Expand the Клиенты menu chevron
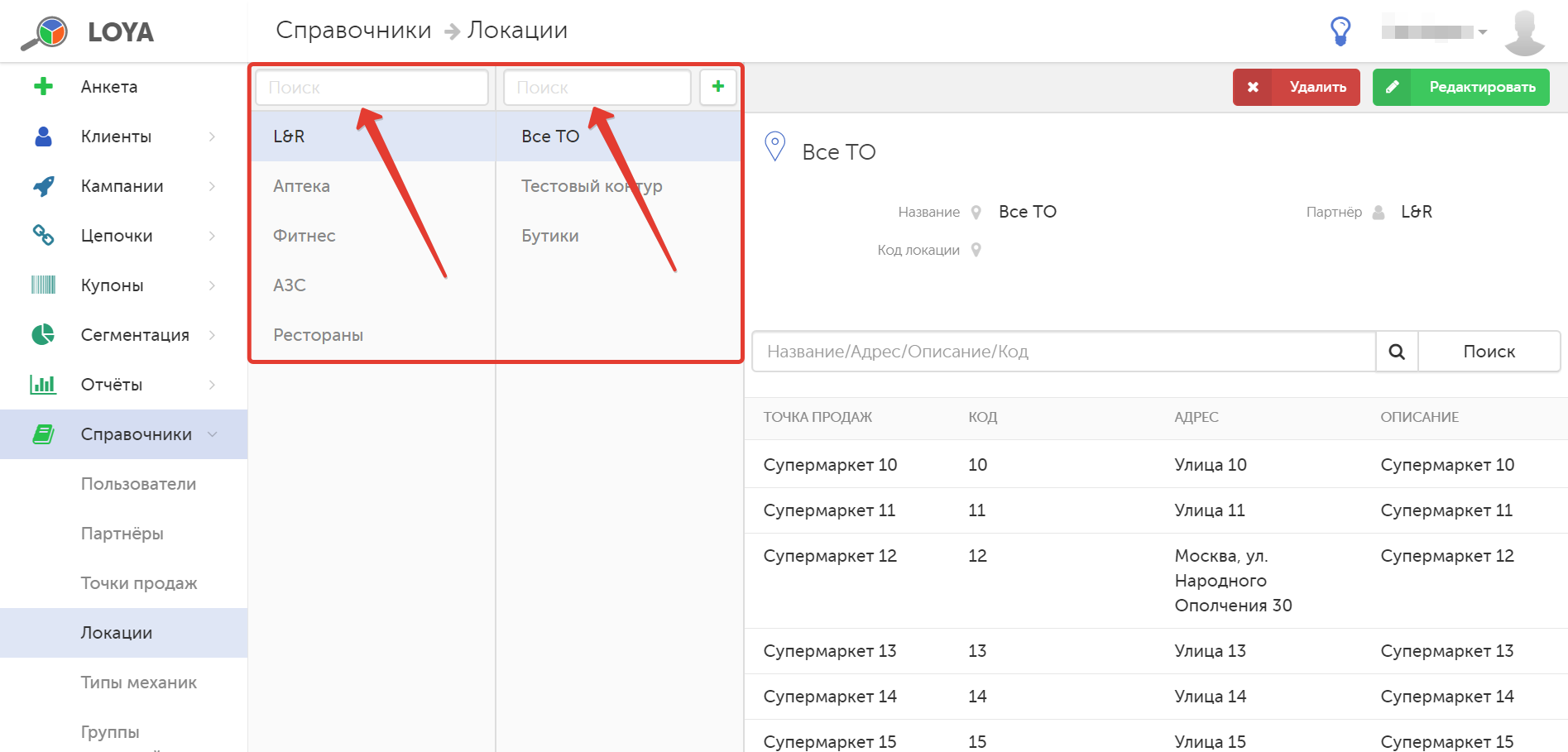The width and height of the screenshot is (1568, 752). [213, 137]
